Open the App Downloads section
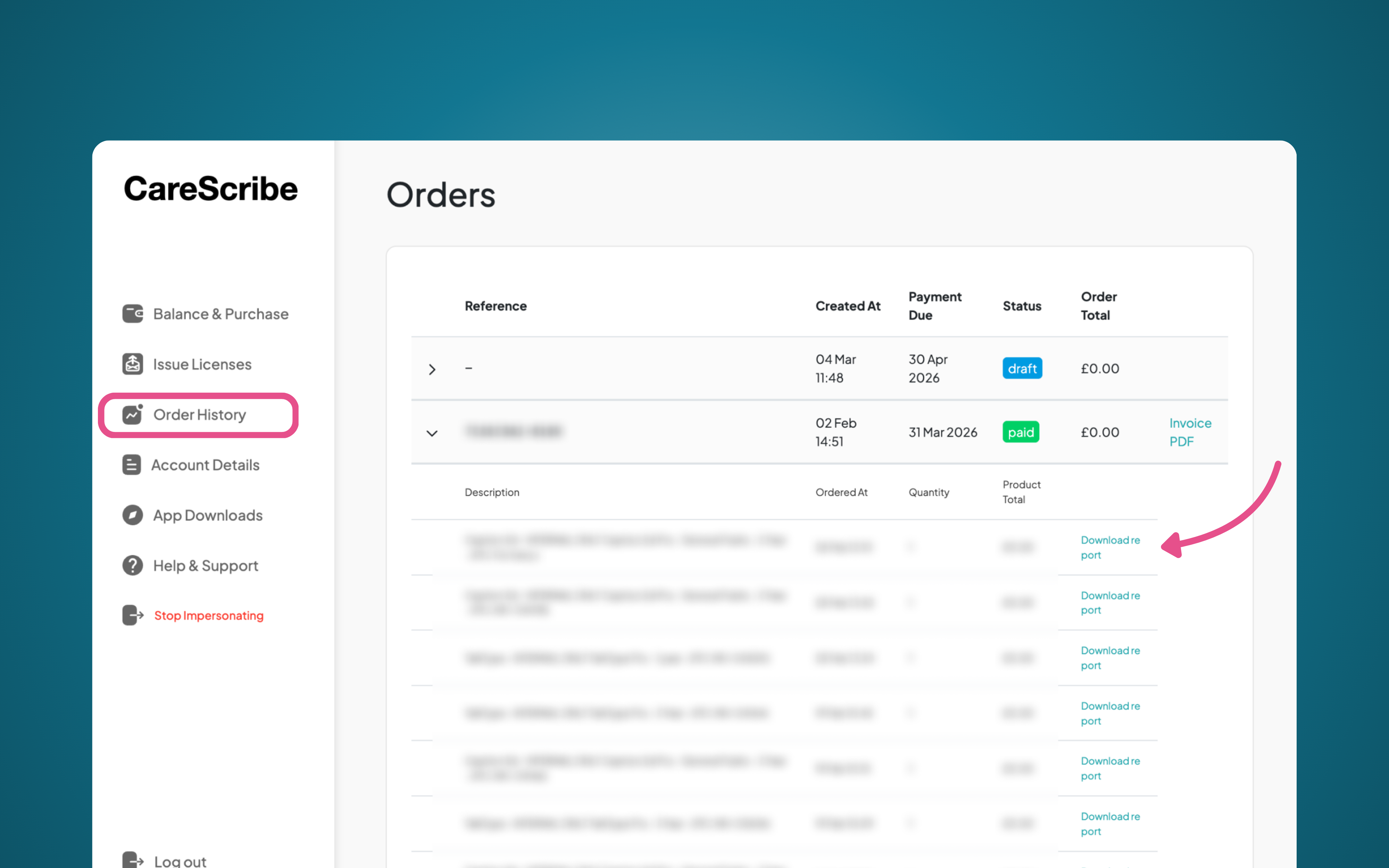This screenshot has width=1389, height=868. (x=208, y=515)
